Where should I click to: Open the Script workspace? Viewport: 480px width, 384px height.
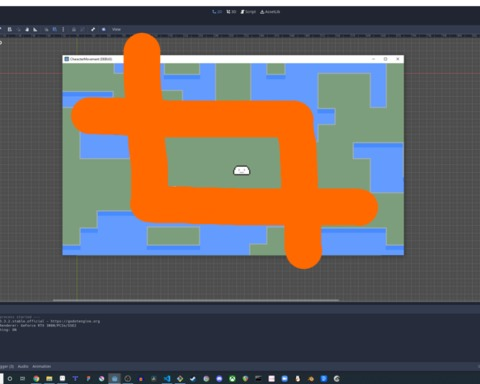pos(248,12)
